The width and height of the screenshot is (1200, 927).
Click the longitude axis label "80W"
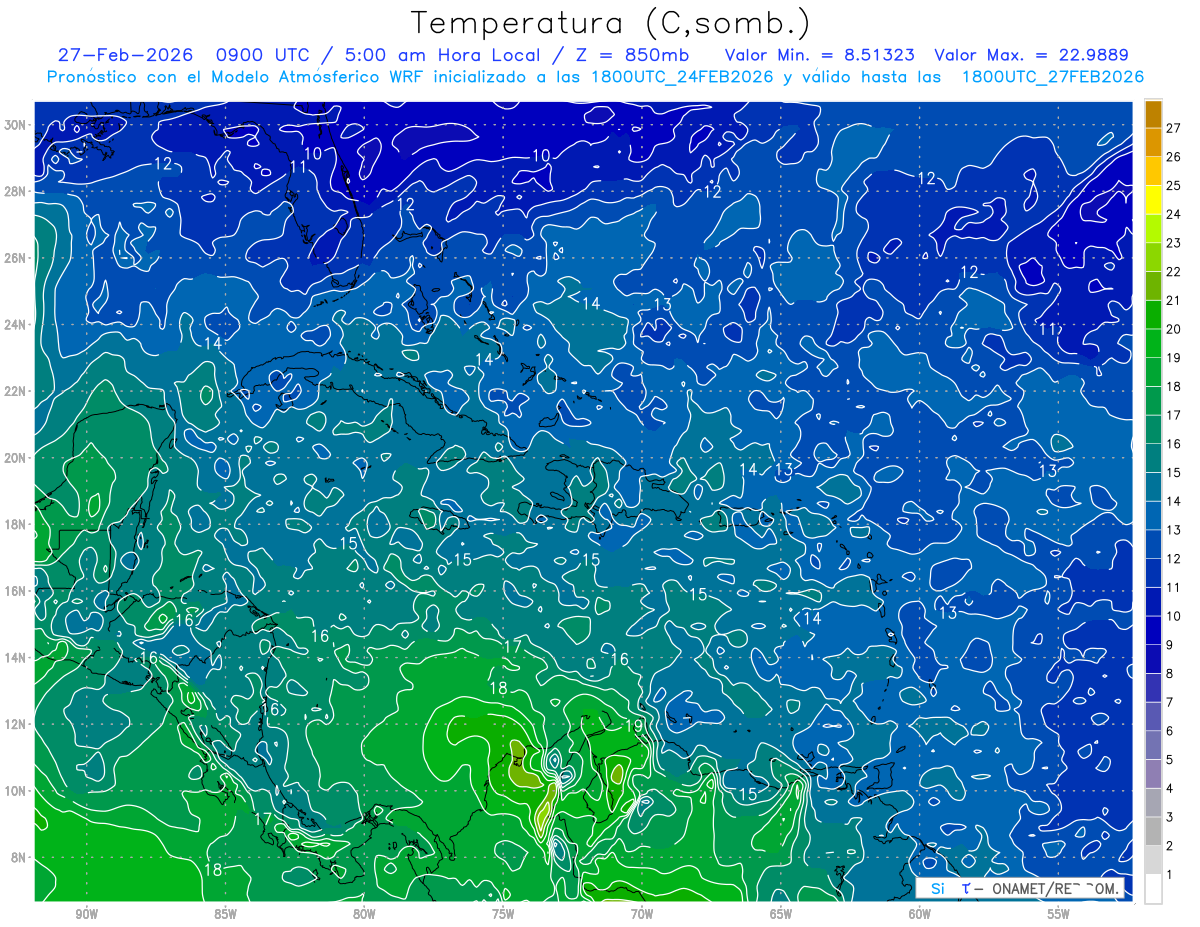click(x=364, y=914)
